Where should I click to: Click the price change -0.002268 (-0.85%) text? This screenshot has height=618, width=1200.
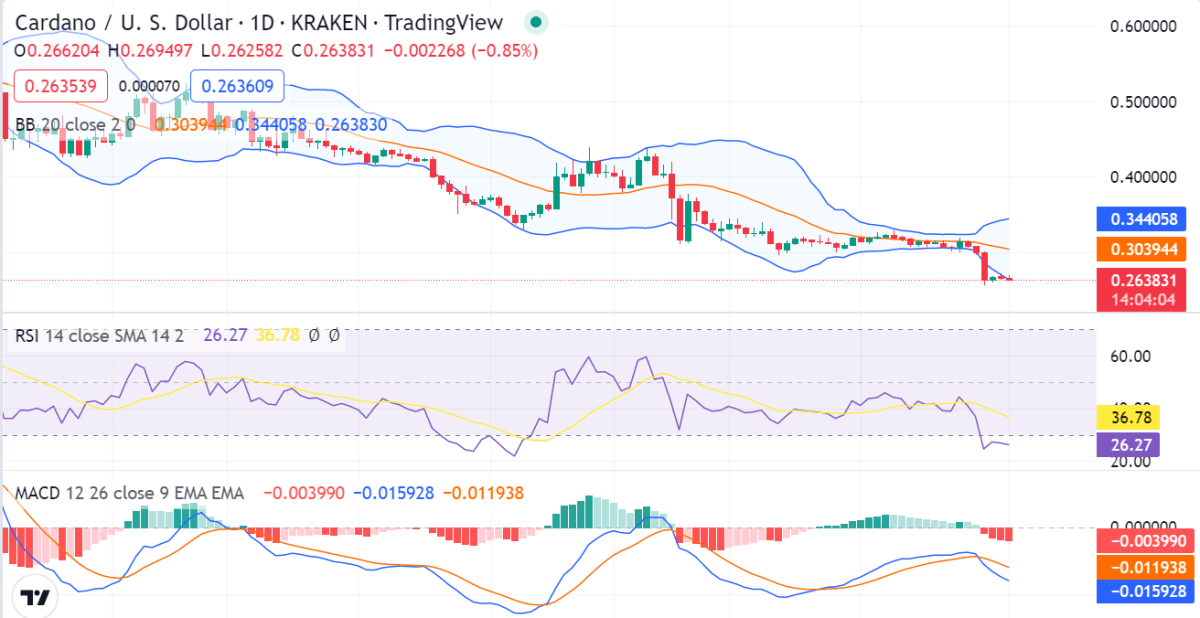(460, 51)
